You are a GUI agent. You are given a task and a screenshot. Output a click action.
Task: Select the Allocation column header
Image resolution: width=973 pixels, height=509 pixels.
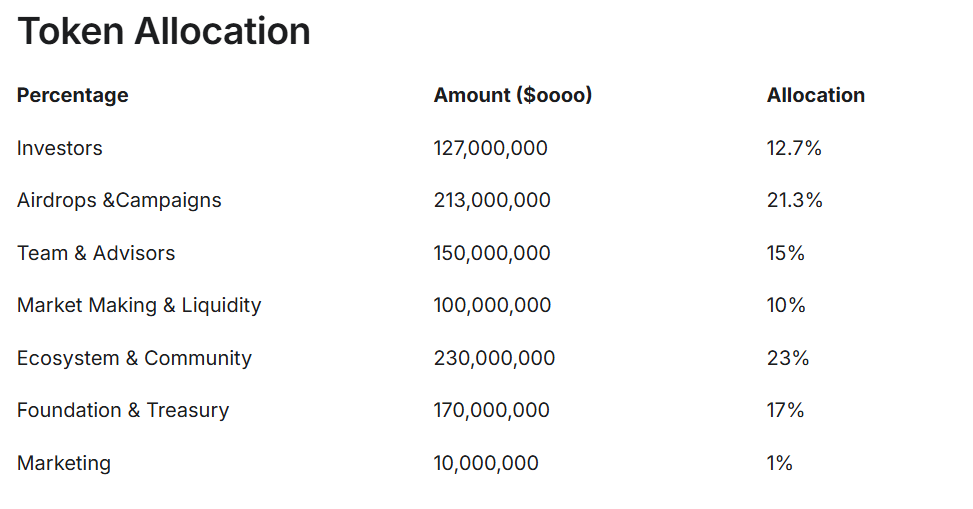tap(816, 95)
